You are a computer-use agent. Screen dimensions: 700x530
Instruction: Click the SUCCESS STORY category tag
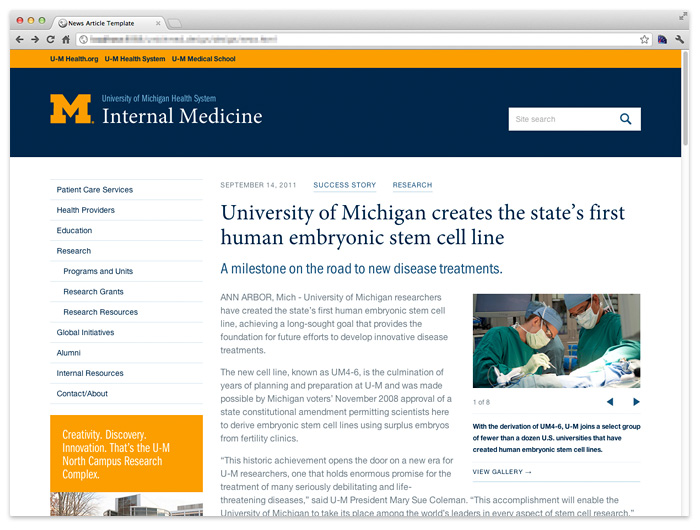[345, 185]
